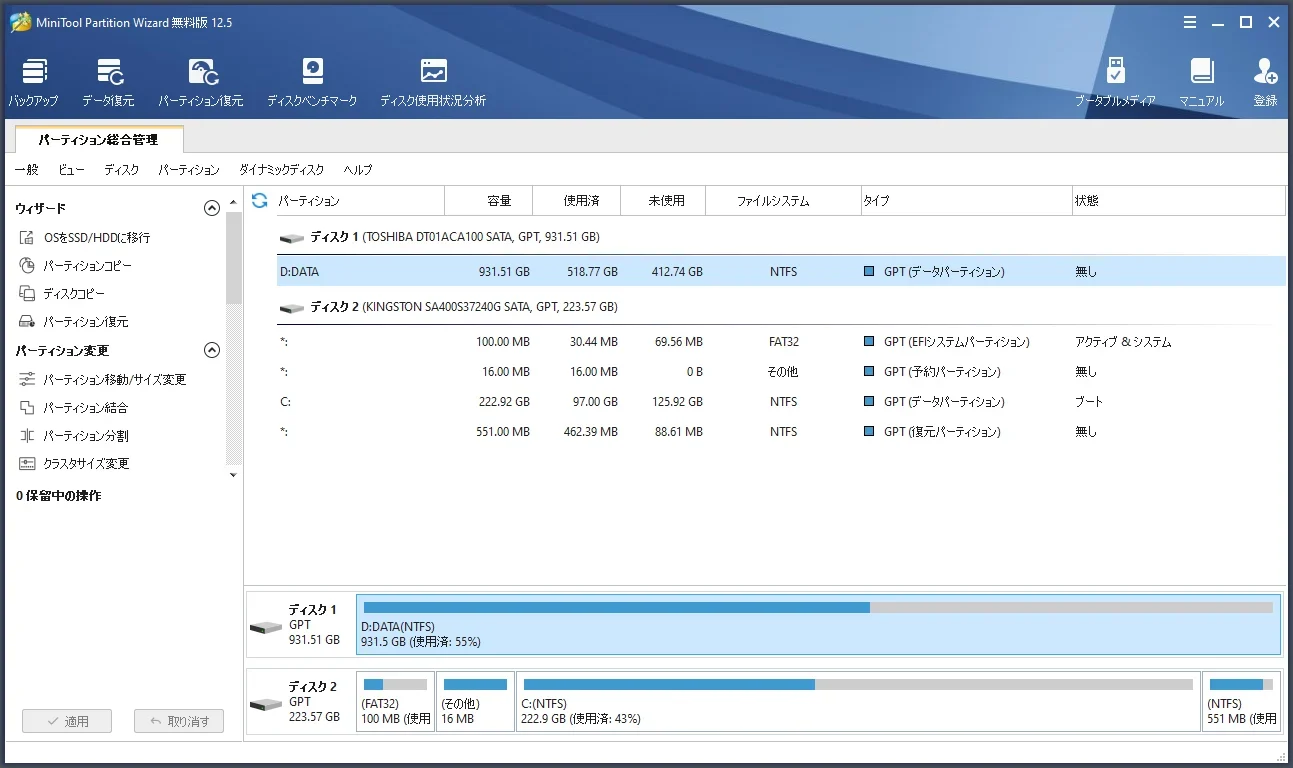Open the マニュアル manual
This screenshot has height=768, width=1293.
tap(1201, 82)
